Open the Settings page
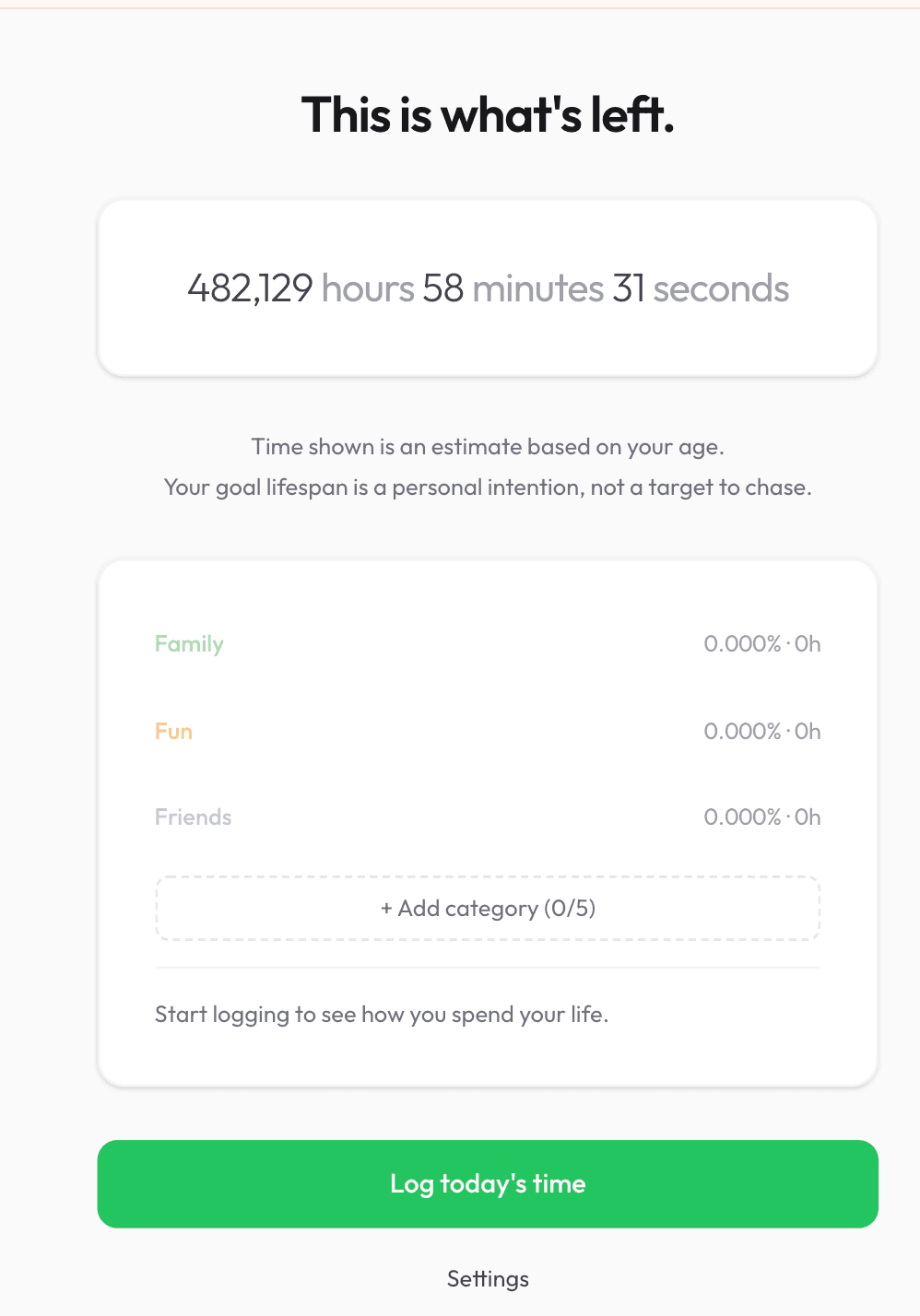The image size is (920, 1316). pos(488,1278)
